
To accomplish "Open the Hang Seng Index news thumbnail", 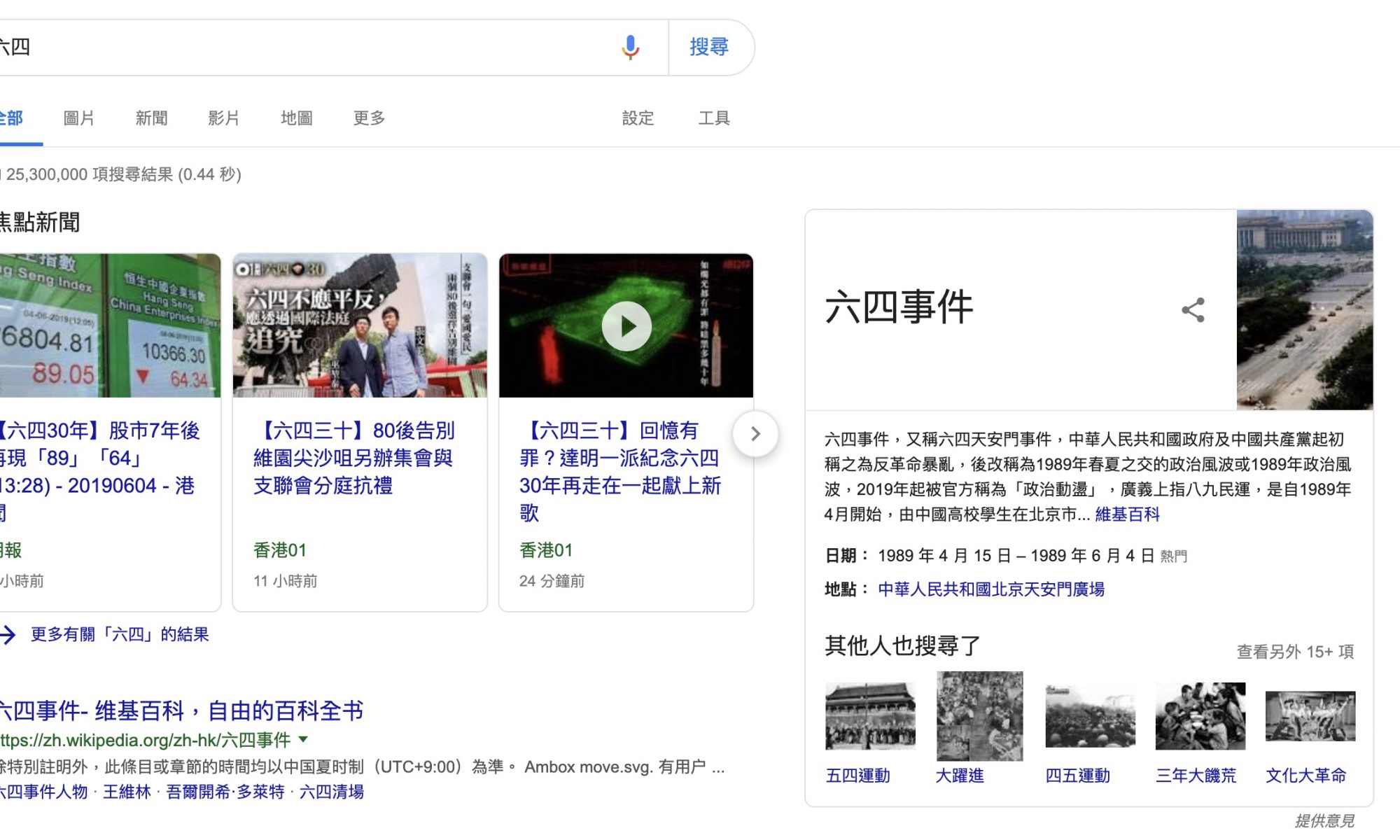I will pos(110,325).
